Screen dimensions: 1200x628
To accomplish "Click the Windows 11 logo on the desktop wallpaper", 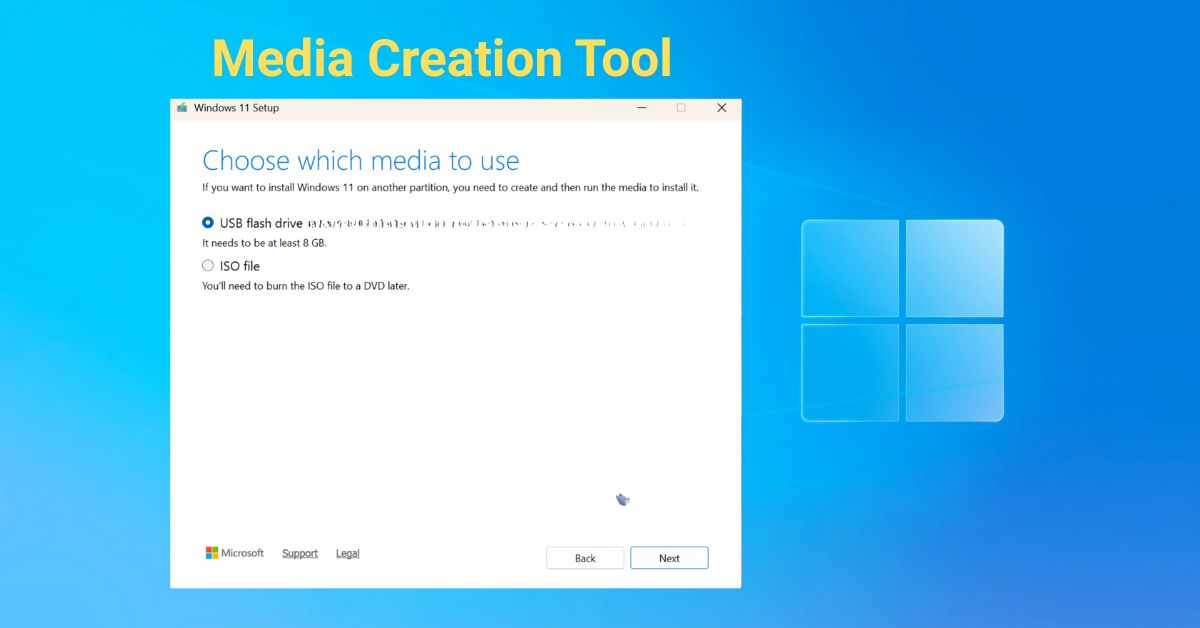I will [x=902, y=319].
